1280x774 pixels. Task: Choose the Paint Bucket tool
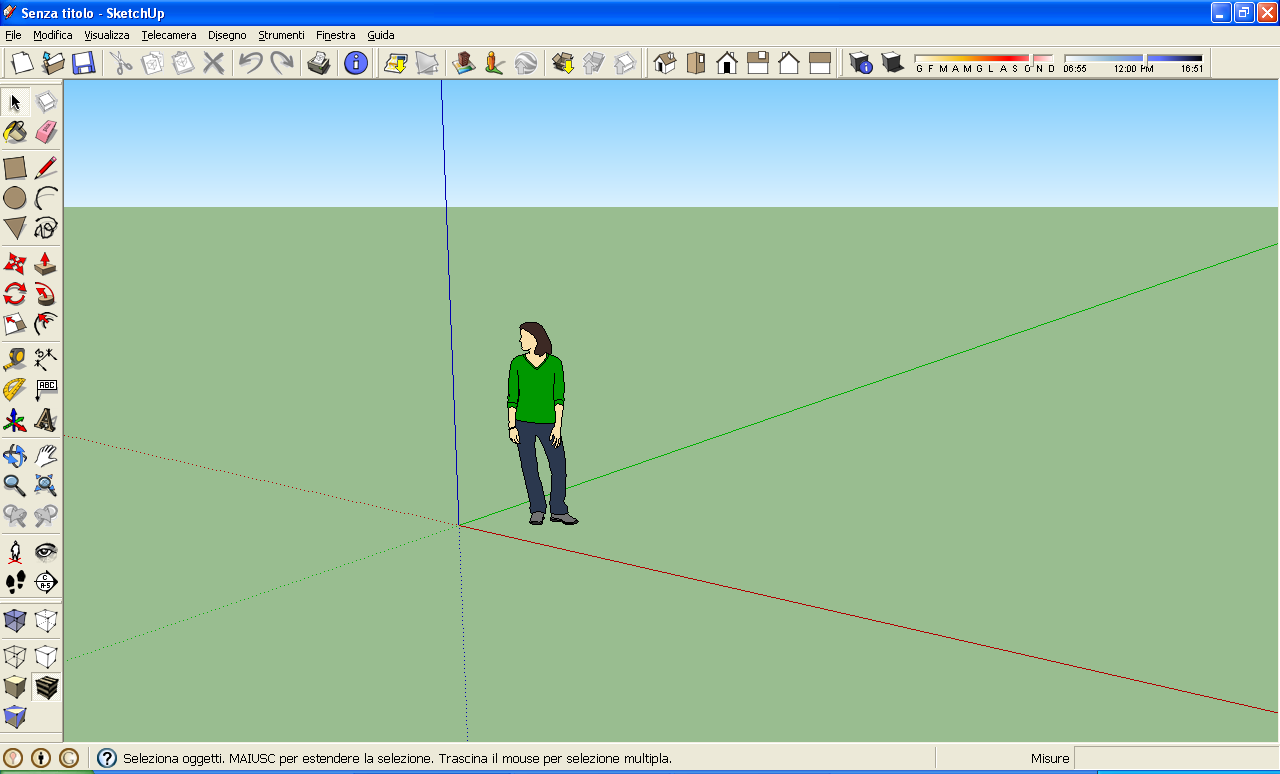pyautogui.click(x=15, y=132)
